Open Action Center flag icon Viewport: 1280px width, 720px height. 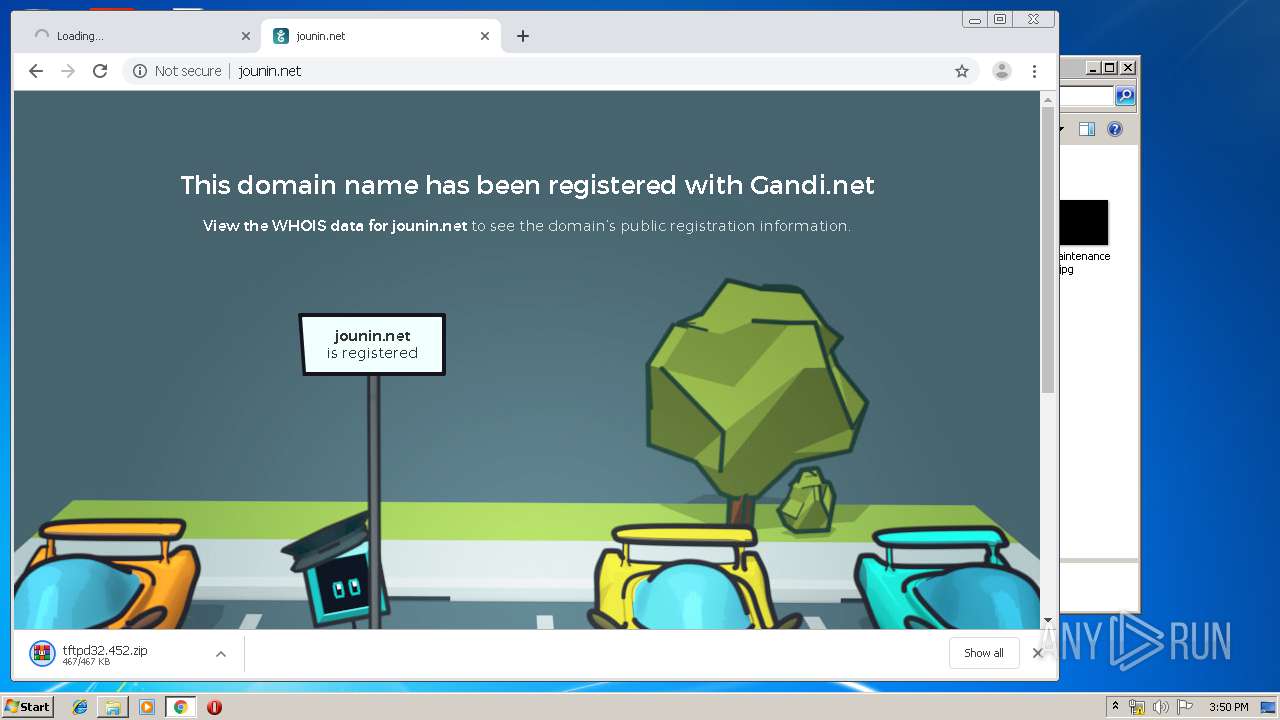click(x=1185, y=707)
